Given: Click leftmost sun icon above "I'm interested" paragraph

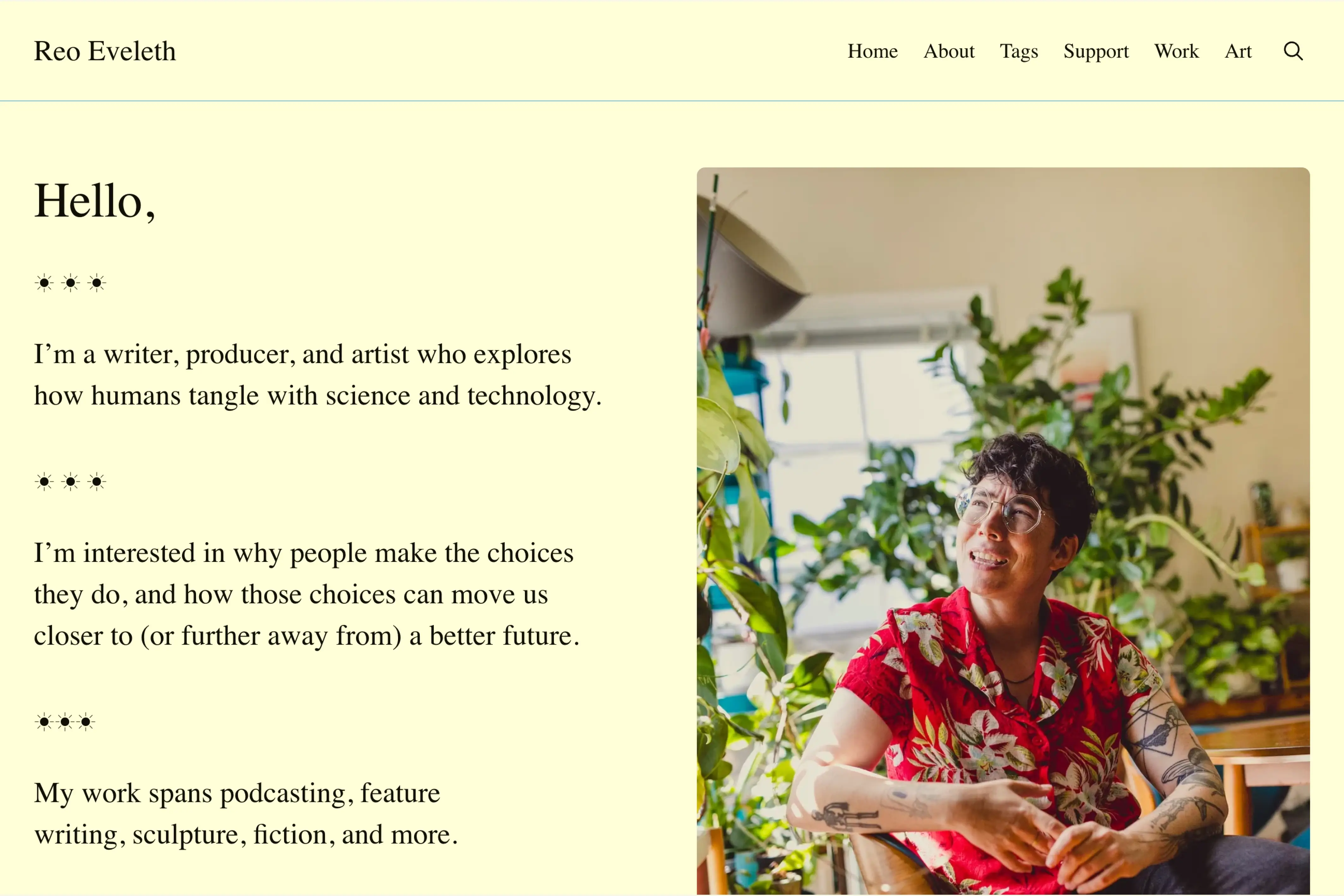Looking at the screenshot, I should click(x=44, y=482).
